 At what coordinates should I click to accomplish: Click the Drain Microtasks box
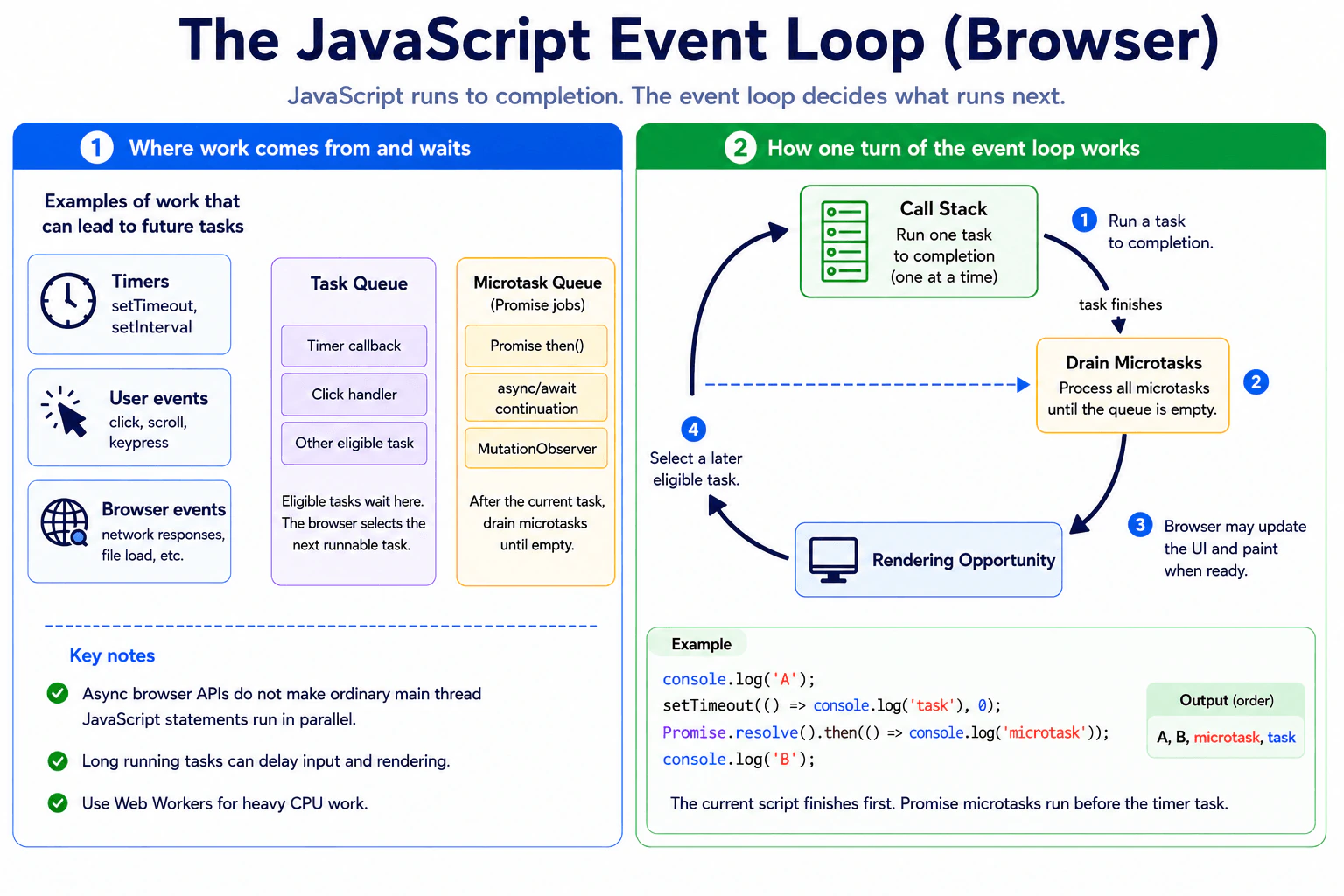coord(1133,386)
